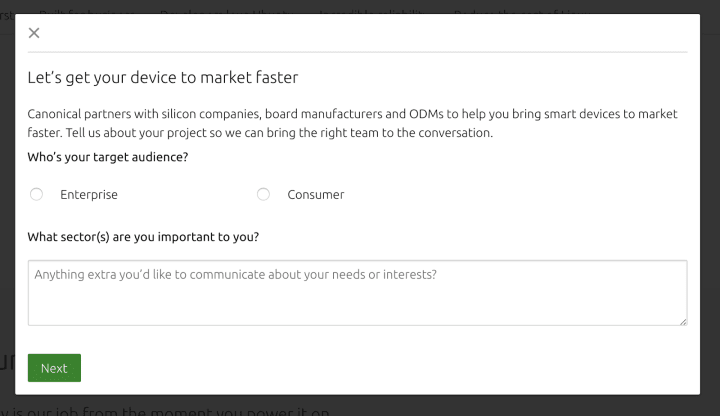720x416 pixels.
Task: Close the dialog with the X icon
Action: click(x=34, y=33)
